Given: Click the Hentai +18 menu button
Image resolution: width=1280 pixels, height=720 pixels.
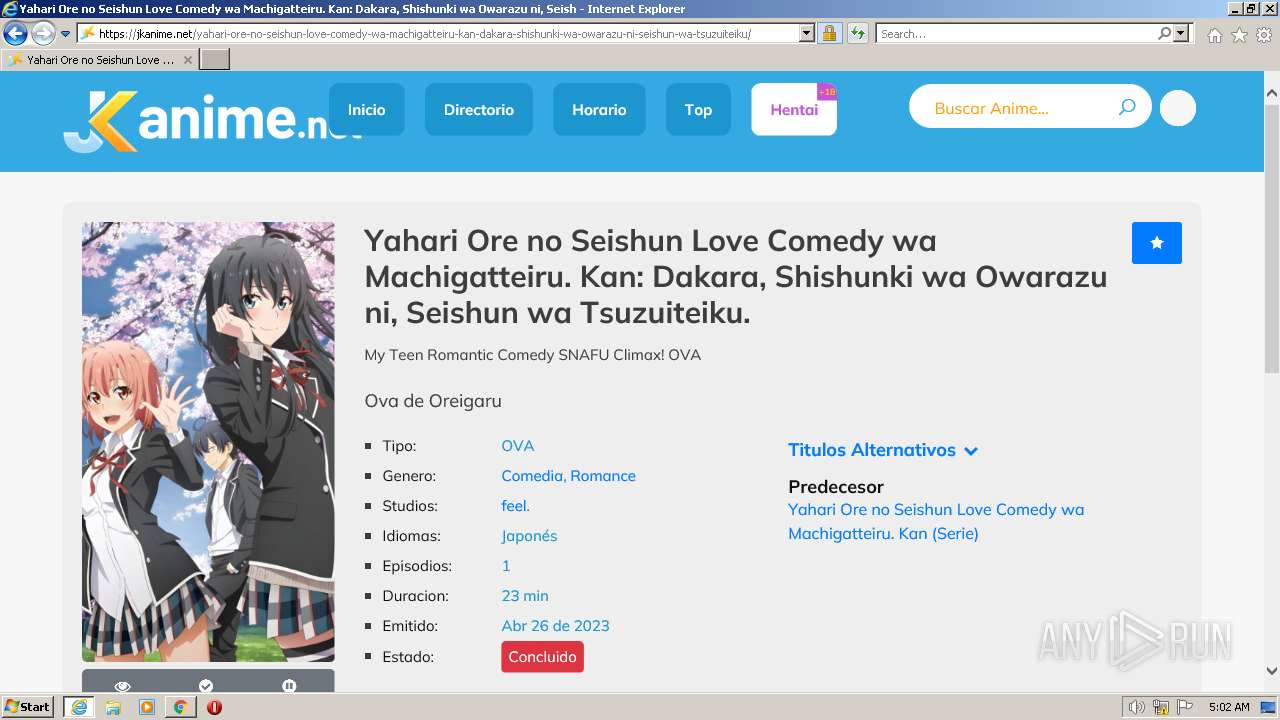Looking at the screenshot, I should tap(794, 109).
